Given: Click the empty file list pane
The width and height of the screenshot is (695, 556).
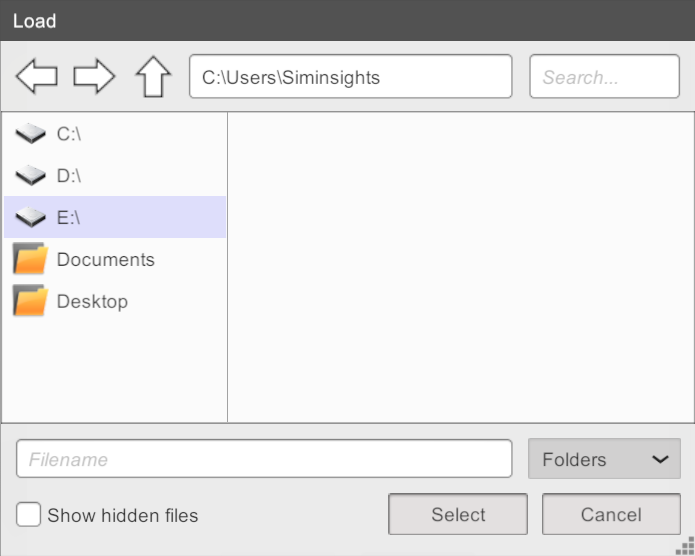Looking at the screenshot, I should 460,267.
